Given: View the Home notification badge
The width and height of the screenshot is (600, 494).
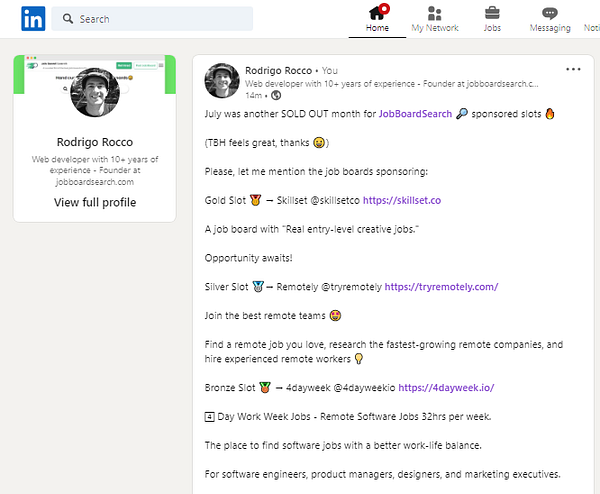Looking at the screenshot, I should point(384,8).
